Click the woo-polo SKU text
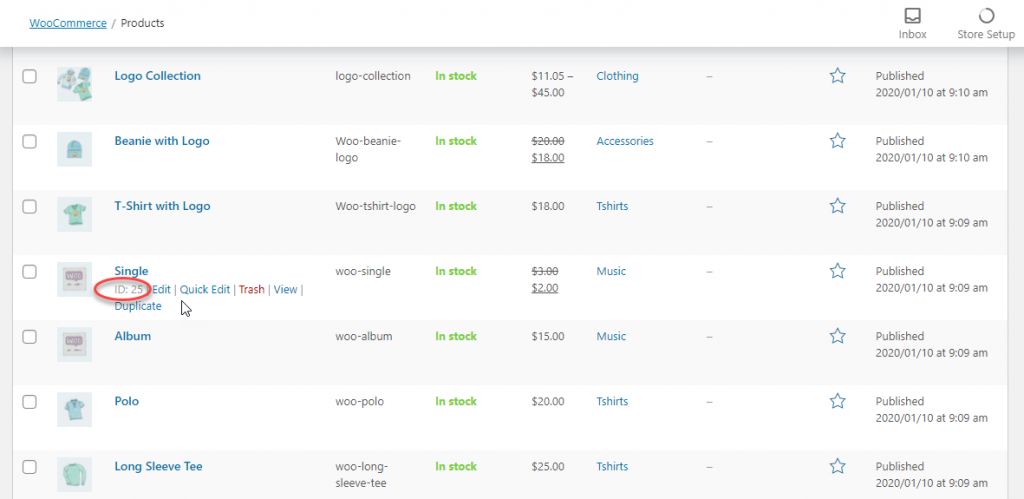 point(359,401)
